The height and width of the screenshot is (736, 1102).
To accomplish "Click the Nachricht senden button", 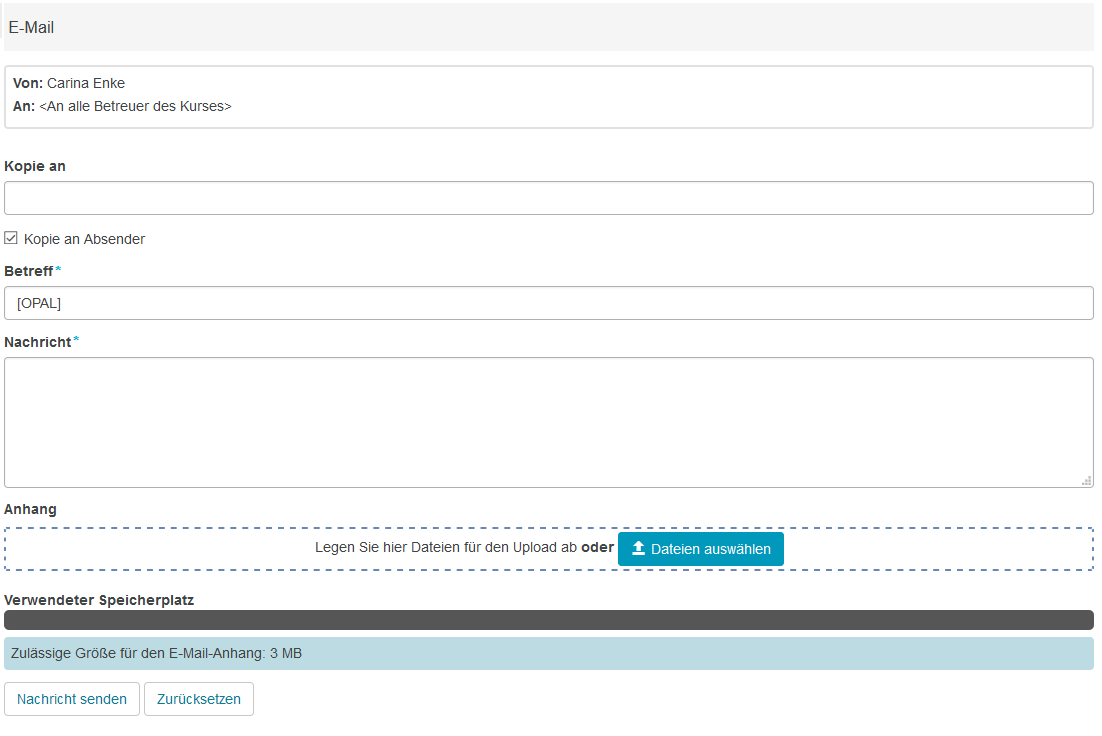I will tap(71, 698).
